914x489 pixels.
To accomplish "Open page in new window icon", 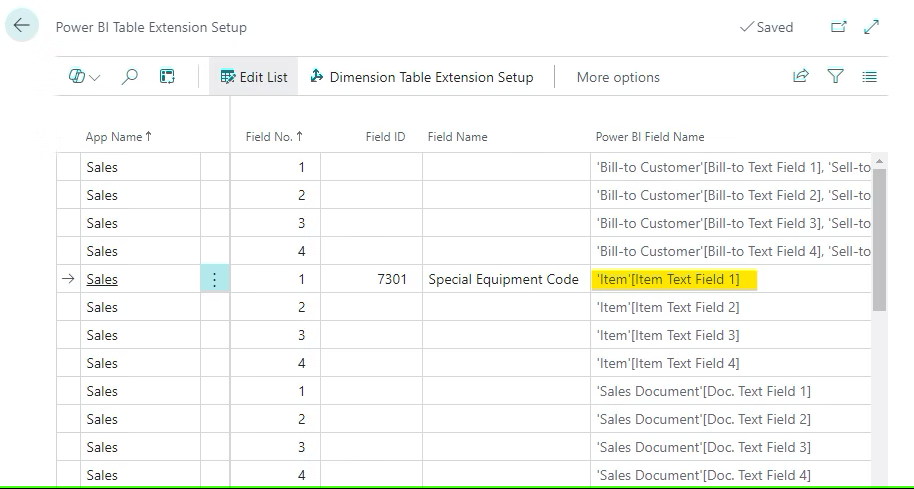I will tap(838, 27).
